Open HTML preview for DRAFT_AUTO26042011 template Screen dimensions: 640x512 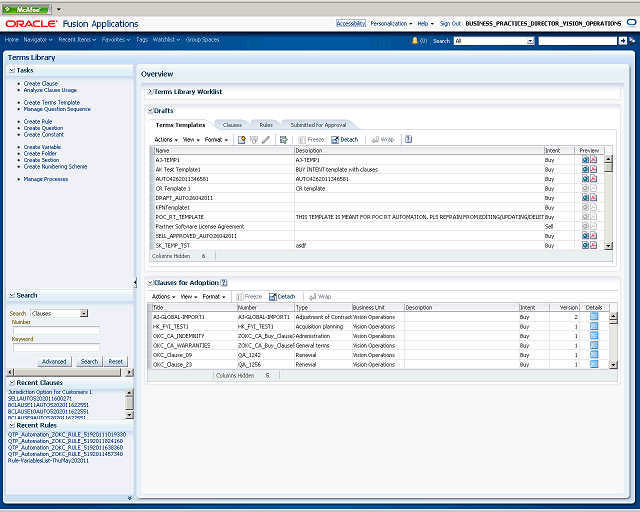[585, 198]
